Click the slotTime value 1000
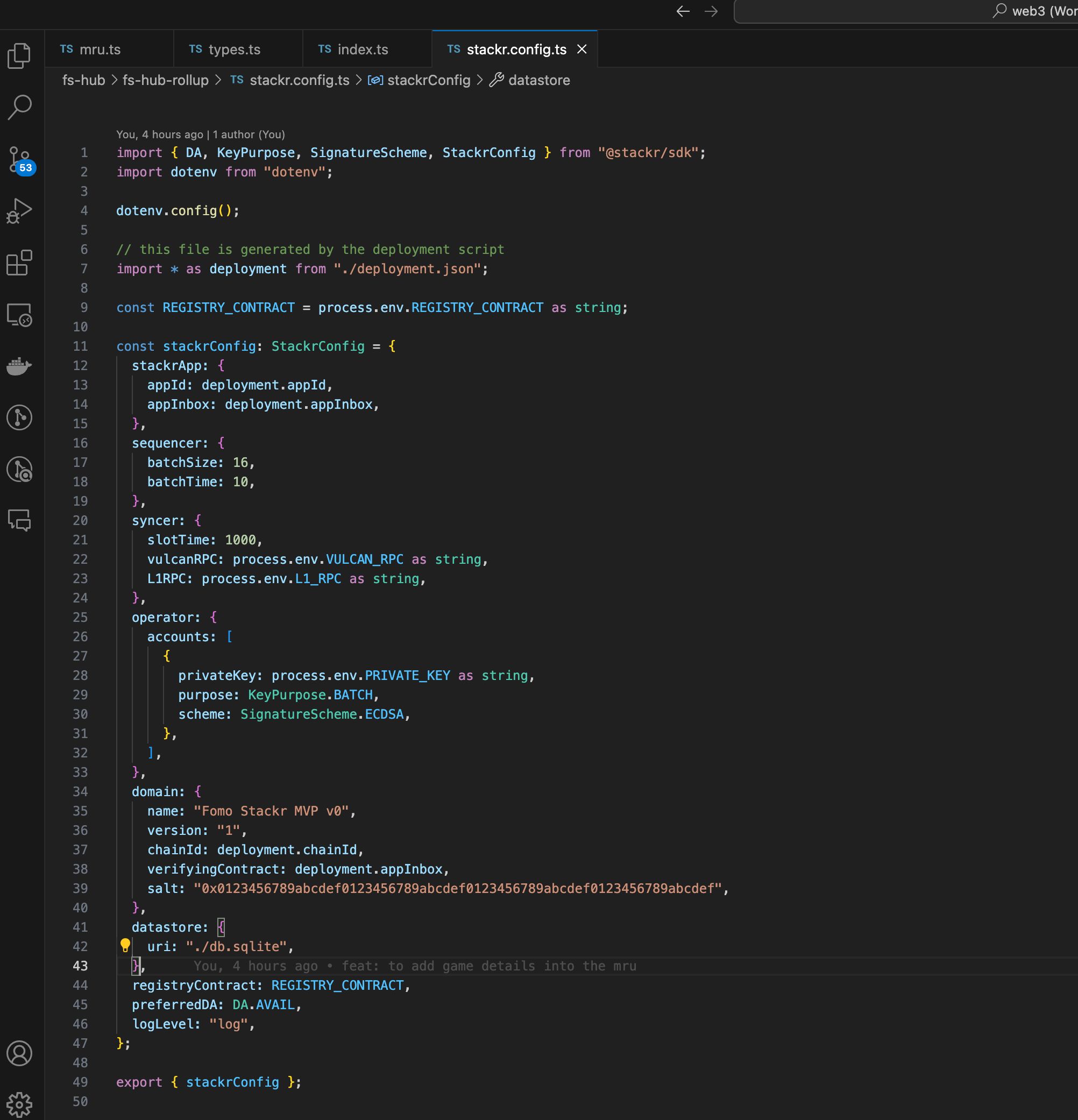The width and height of the screenshot is (1078, 1120). [240, 540]
